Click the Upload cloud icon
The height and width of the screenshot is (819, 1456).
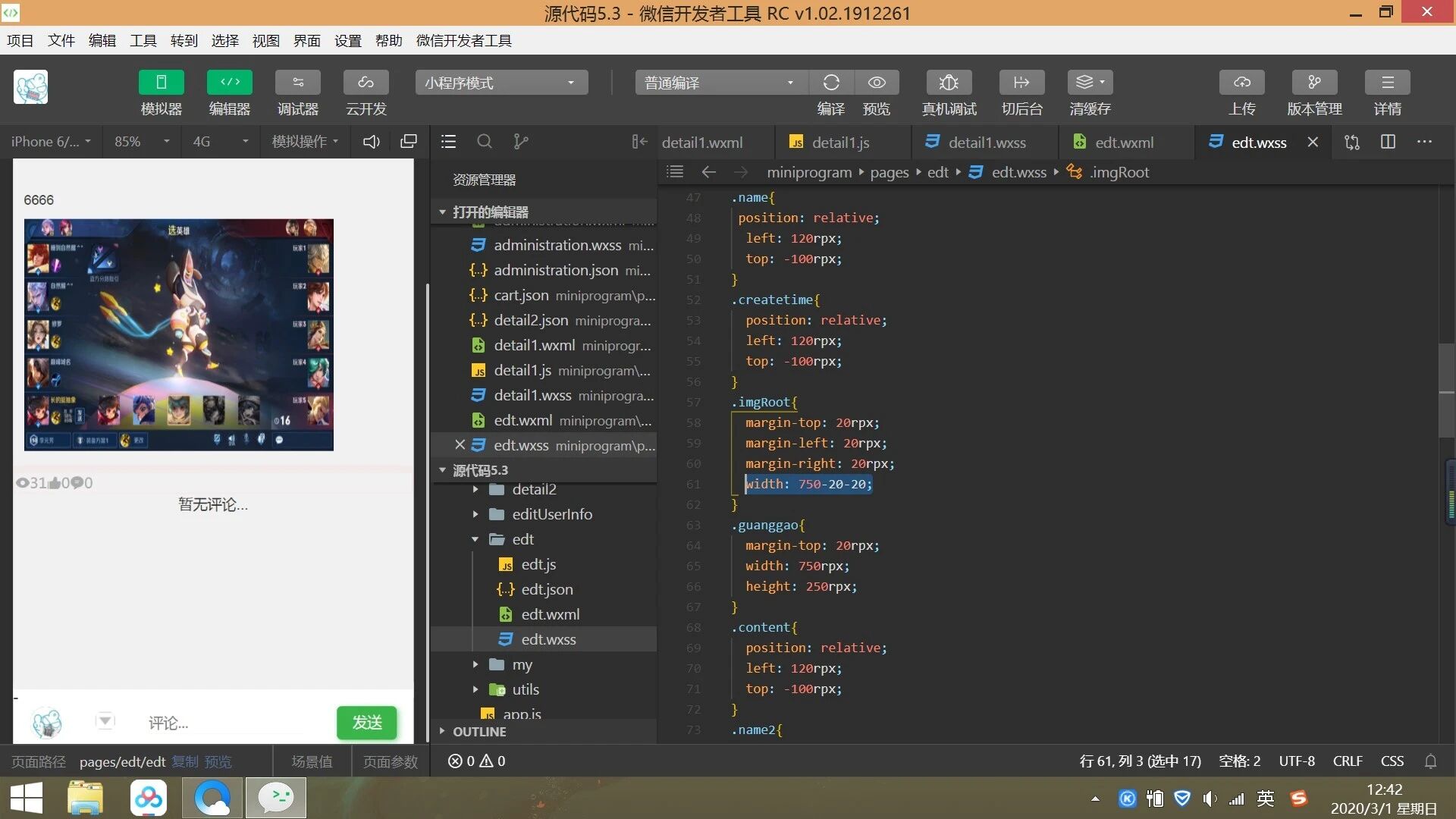1241,83
